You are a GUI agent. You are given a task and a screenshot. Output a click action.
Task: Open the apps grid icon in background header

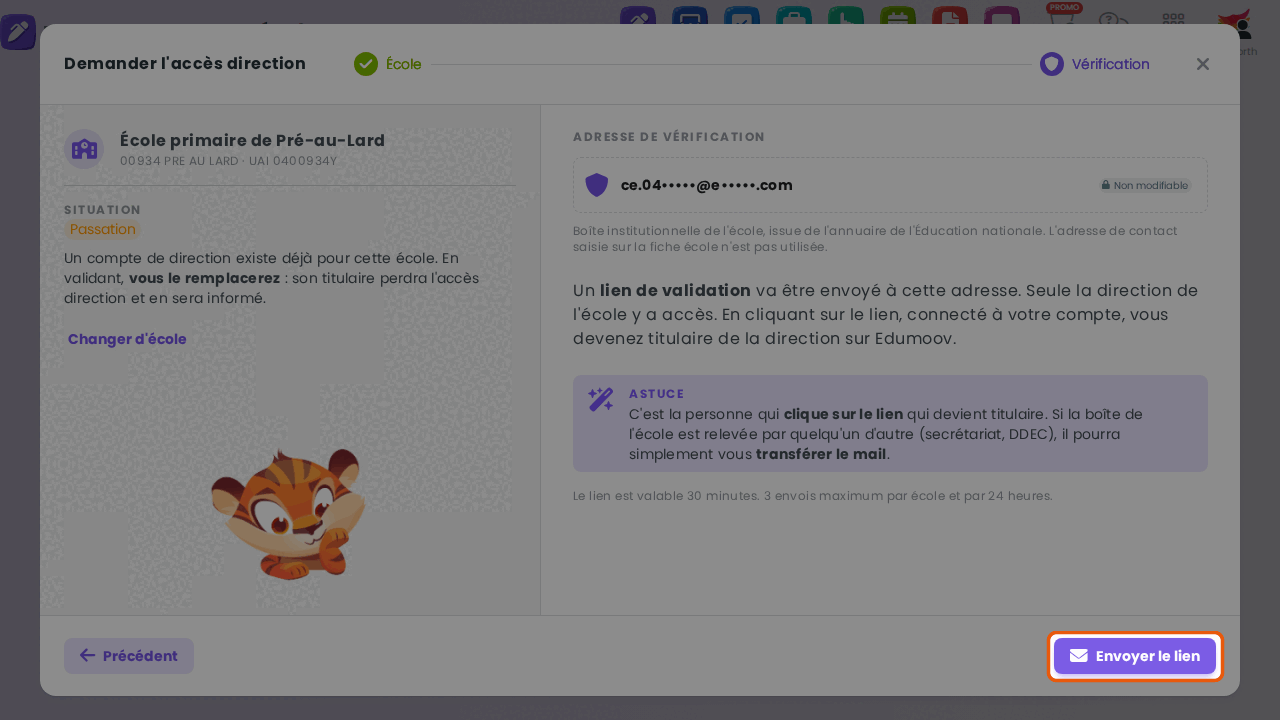click(x=1173, y=22)
